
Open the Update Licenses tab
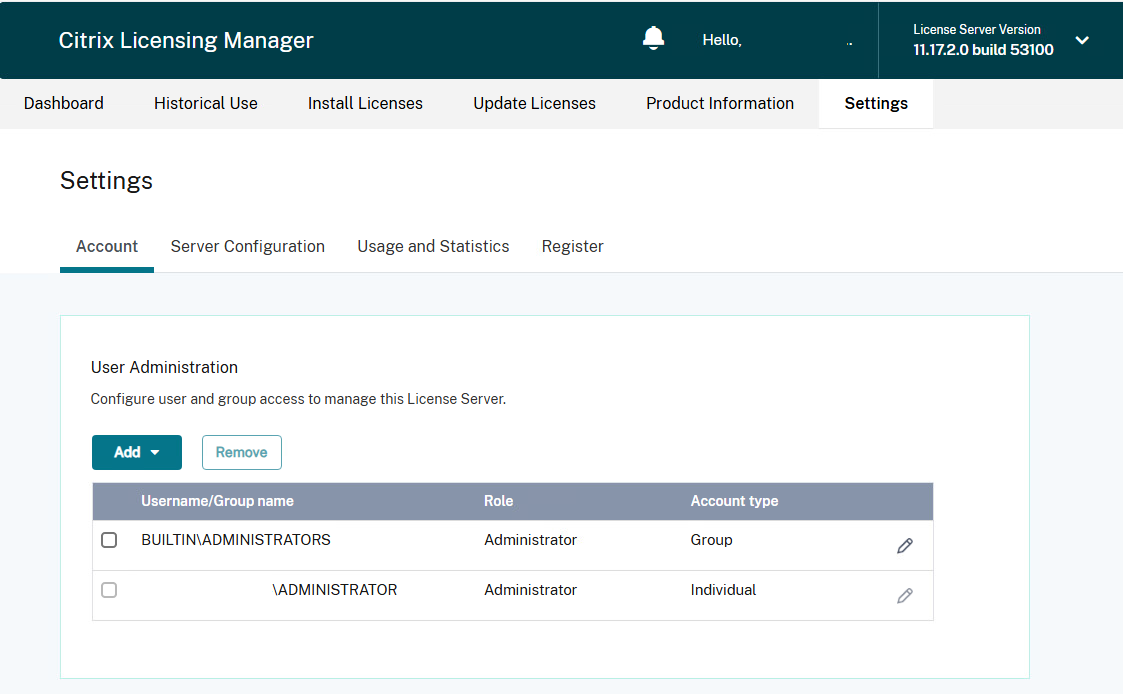pyautogui.click(x=534, y=103)
